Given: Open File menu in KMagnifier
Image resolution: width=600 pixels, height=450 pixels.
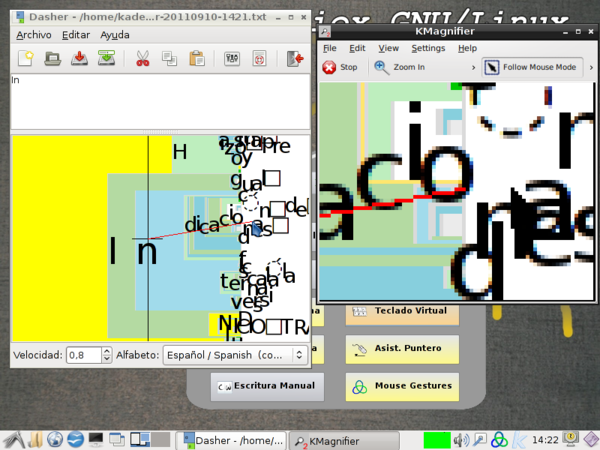Looking at the screenshot, I should [329, 48].
